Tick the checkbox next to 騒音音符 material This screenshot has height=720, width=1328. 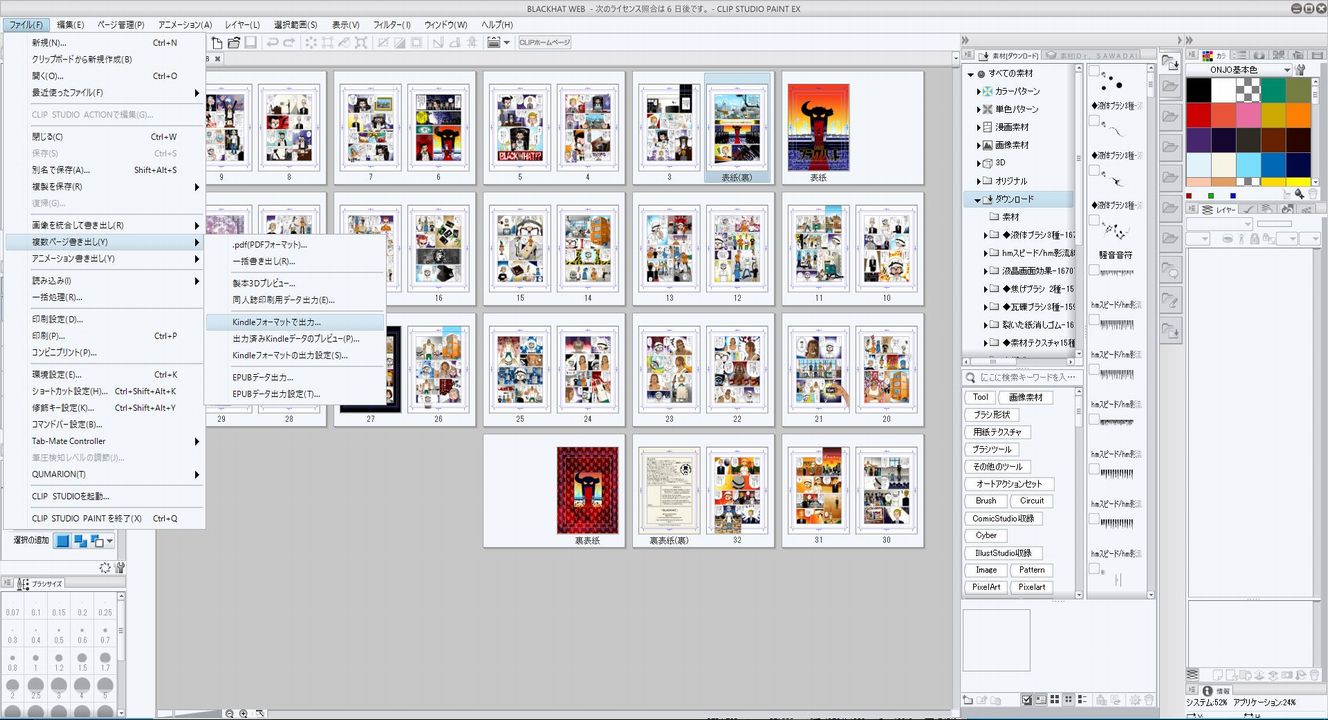point(1094,221)
